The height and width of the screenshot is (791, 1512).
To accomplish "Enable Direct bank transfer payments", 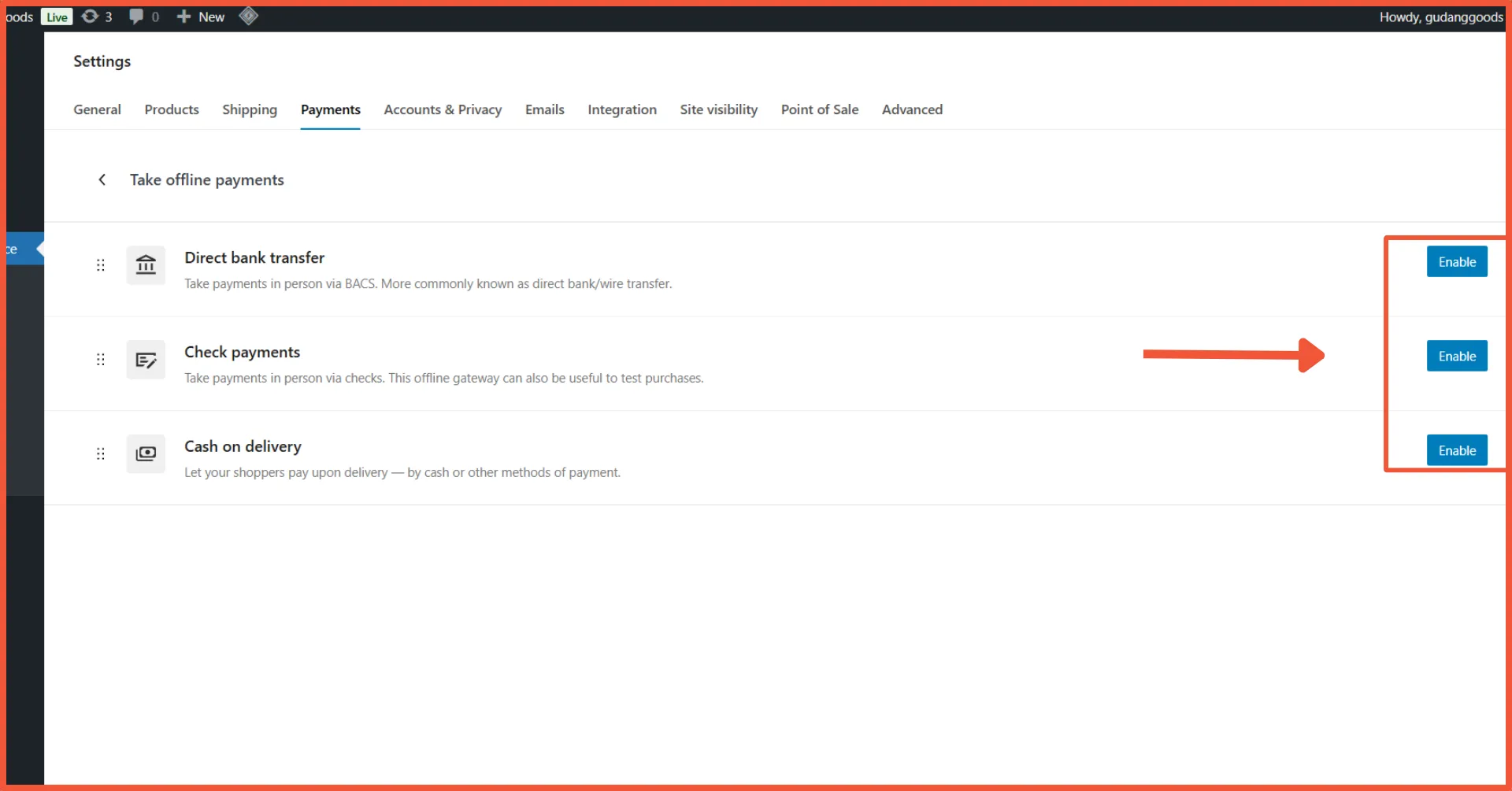I will [x=1456, y=261].
